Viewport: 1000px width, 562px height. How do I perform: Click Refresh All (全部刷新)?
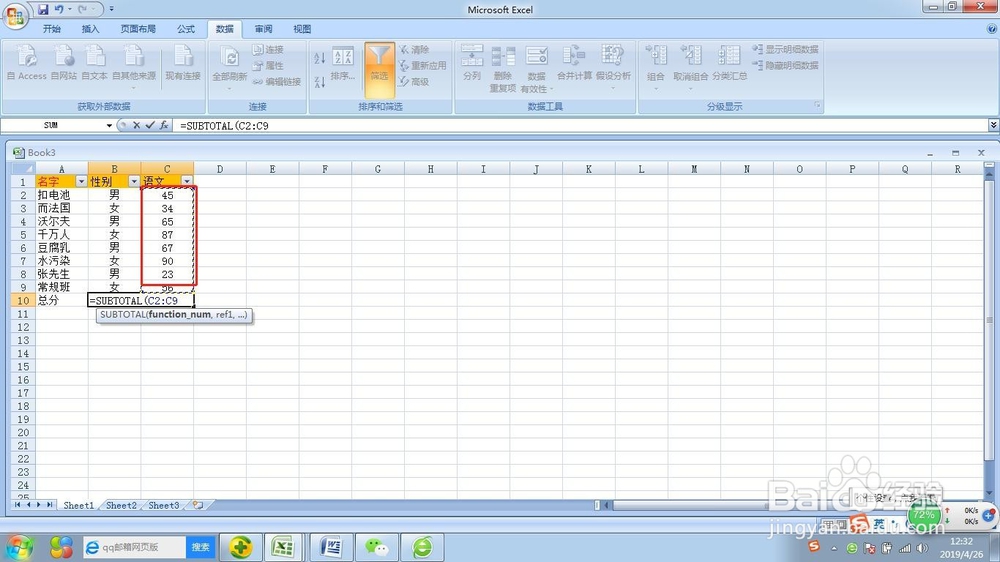click(x=230, y=66)
